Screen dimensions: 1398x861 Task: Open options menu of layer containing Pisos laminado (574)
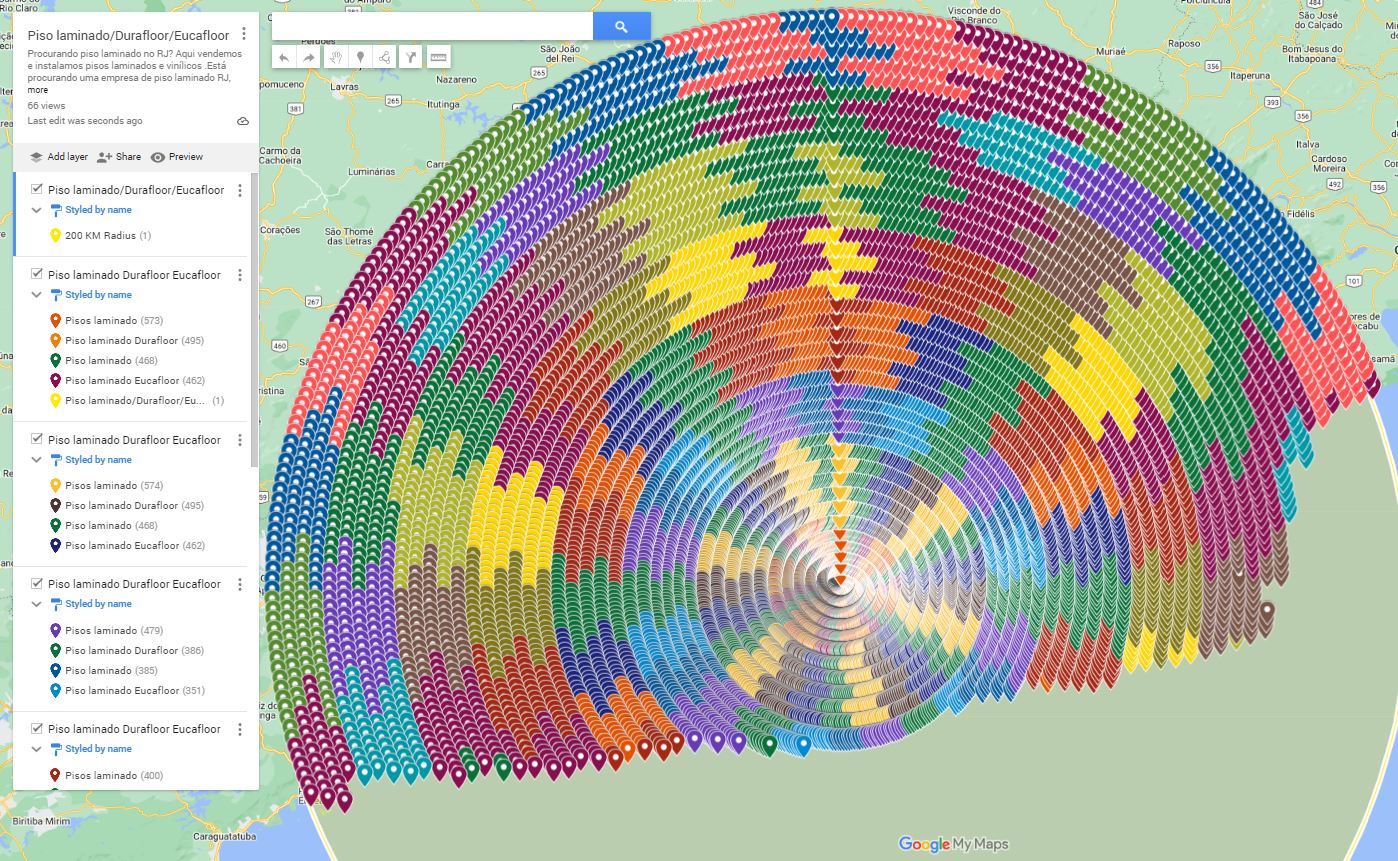[240, 440]
